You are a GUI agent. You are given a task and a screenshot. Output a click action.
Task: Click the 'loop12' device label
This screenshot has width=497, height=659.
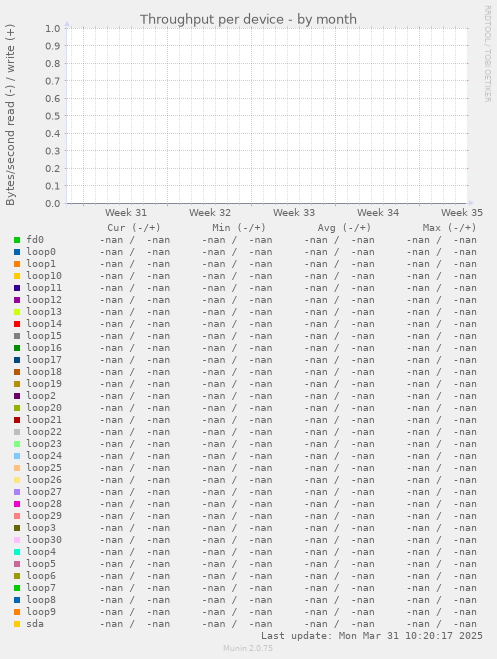[44, 300]
